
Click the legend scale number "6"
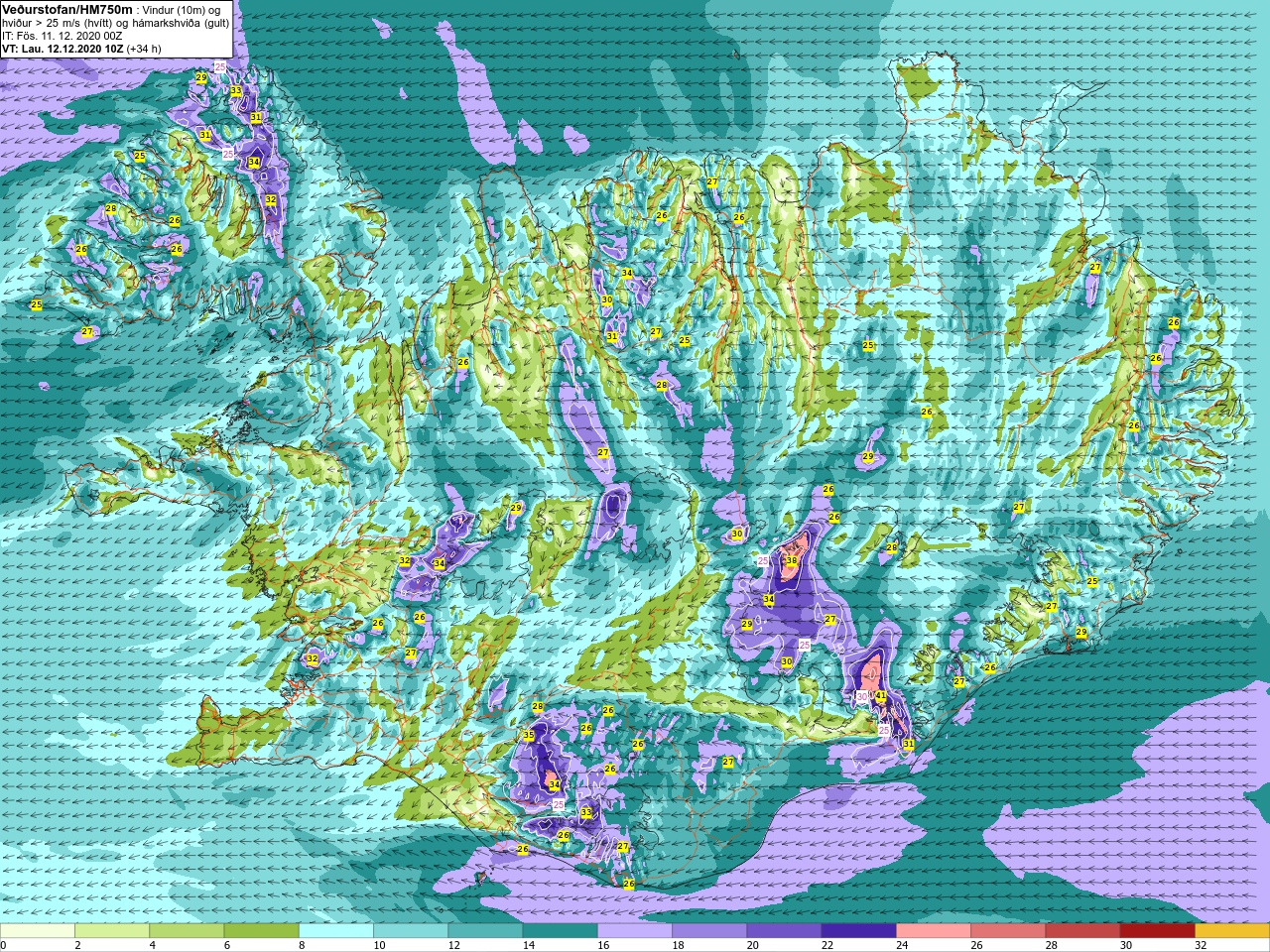pyautogui.click(x=225, y=945)
